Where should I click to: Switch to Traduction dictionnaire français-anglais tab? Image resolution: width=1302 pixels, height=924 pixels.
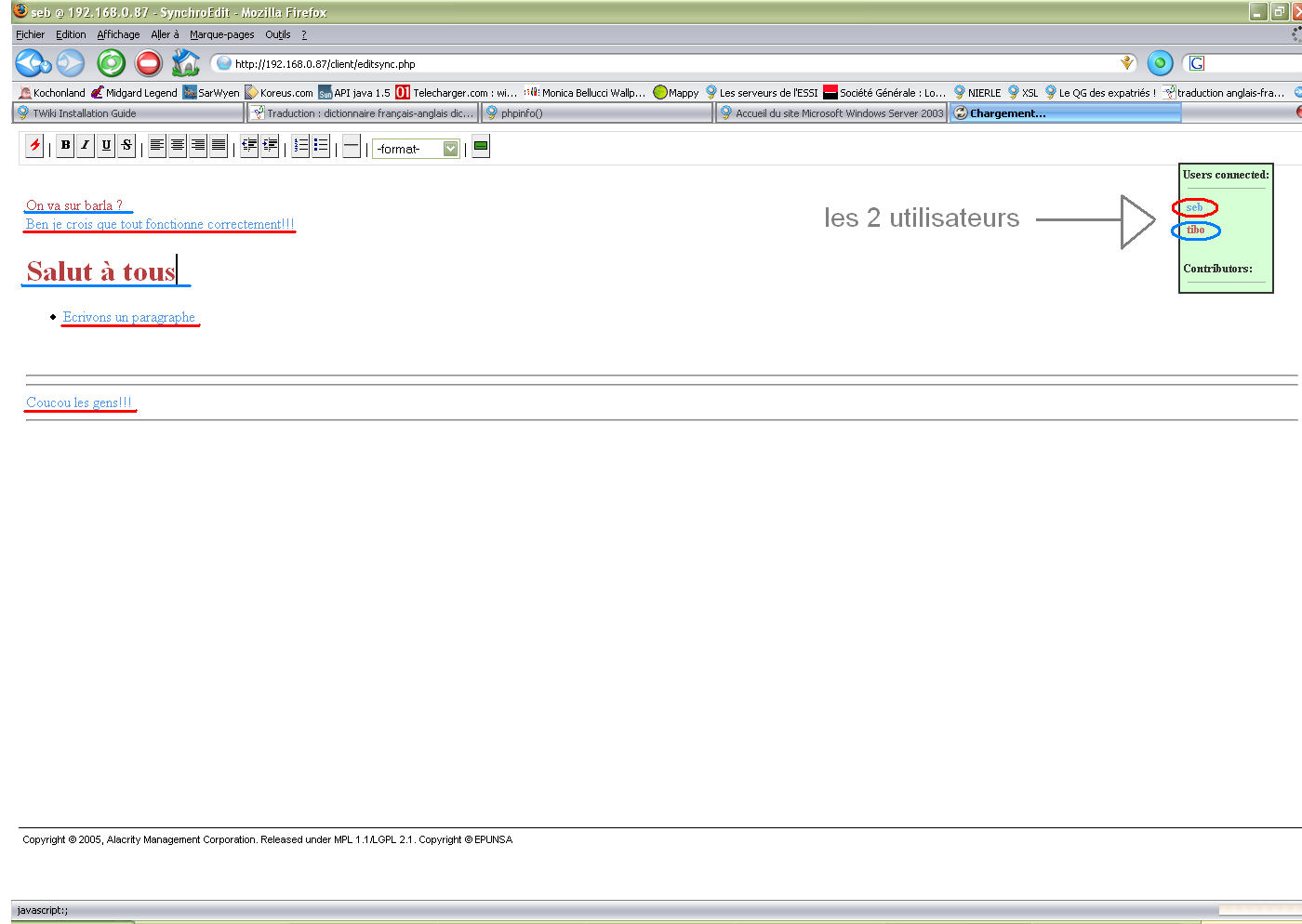[363, 112]
